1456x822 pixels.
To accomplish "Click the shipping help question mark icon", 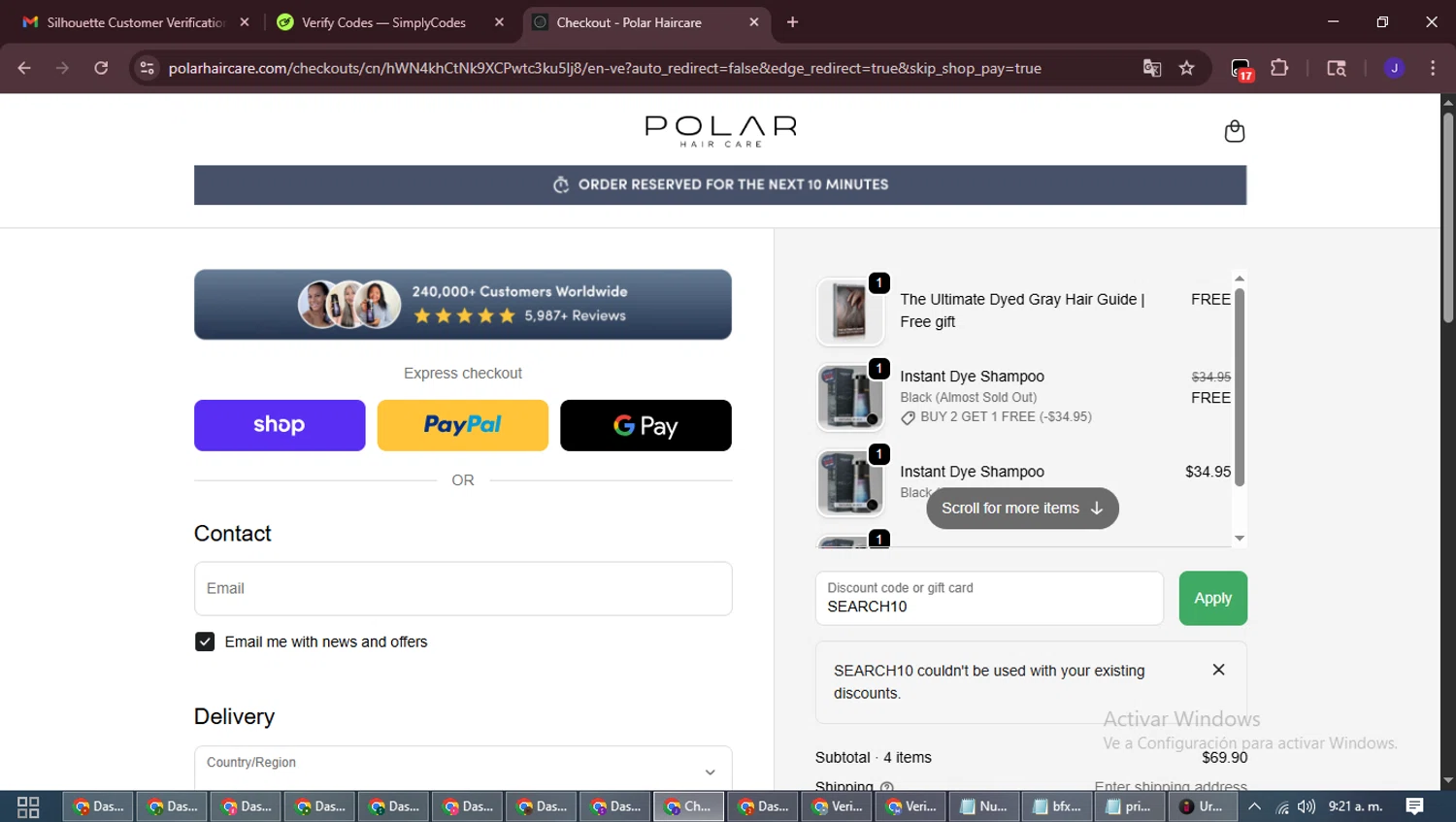I will click(886, 785).
